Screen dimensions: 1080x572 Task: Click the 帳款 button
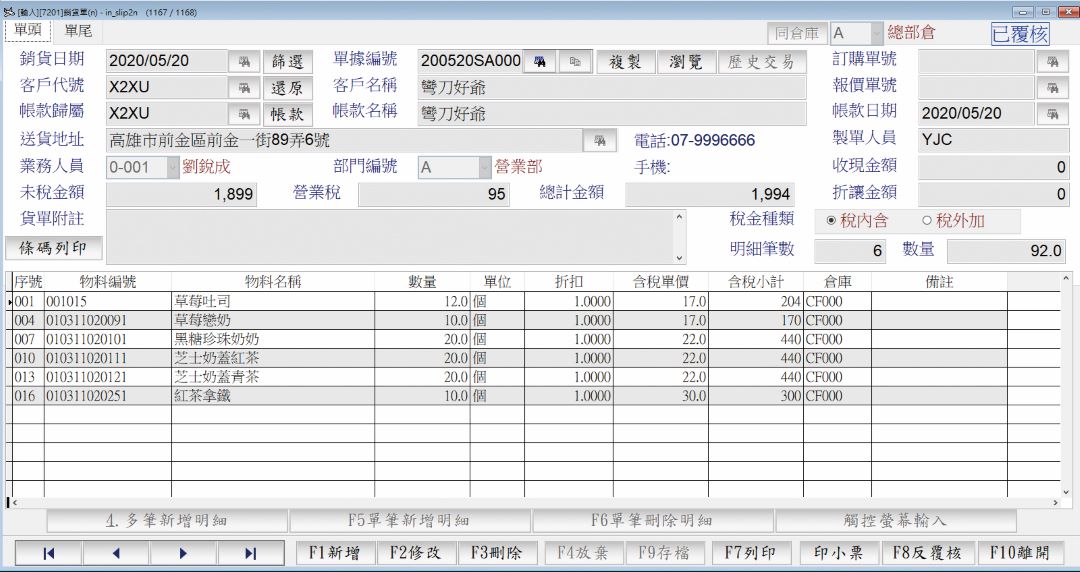pos(288,114)
